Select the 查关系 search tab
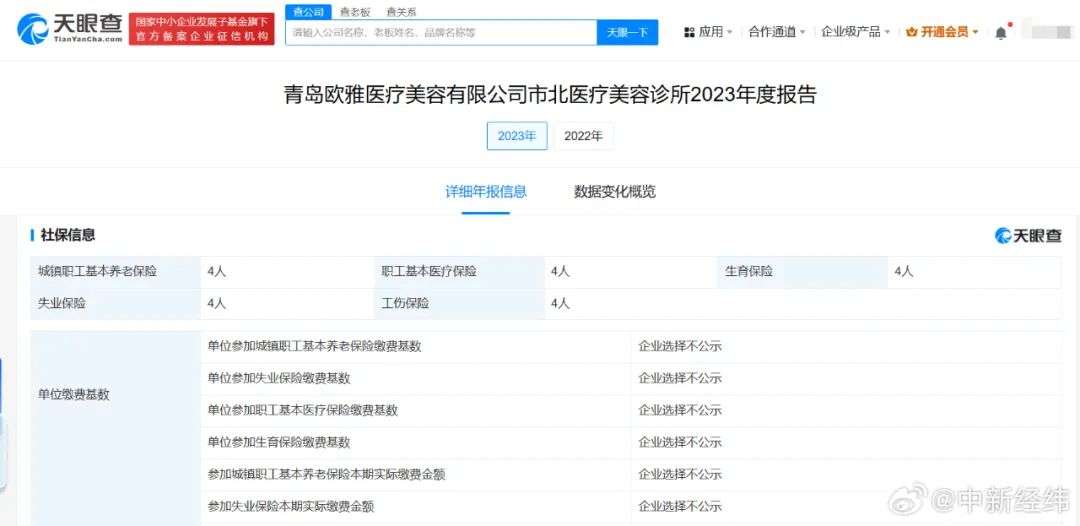 coord(401,12)
